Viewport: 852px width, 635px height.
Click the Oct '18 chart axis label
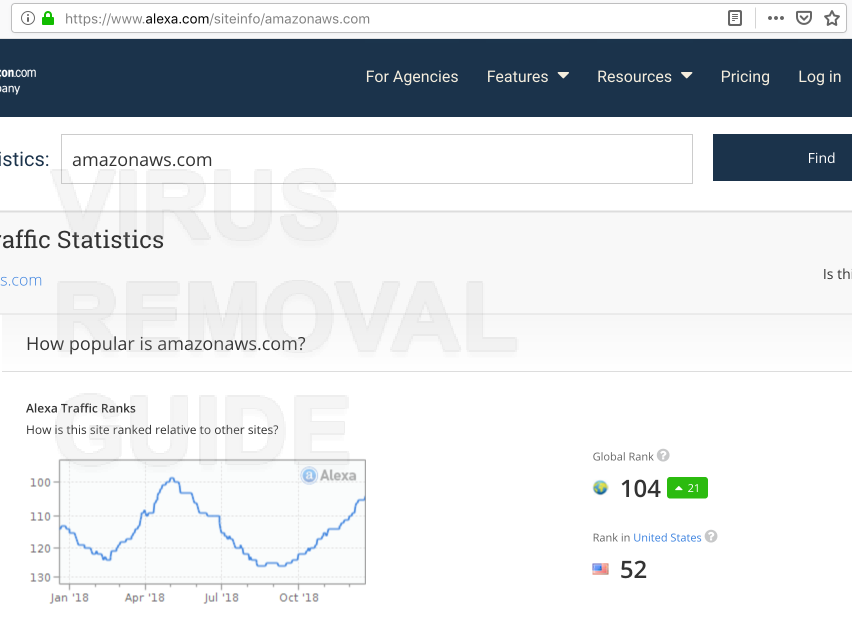click(x=299, y=598)
